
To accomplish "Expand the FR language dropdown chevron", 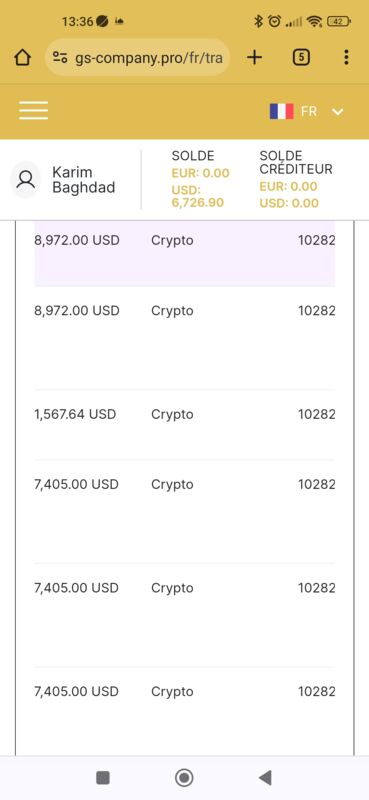I will 337,112.
